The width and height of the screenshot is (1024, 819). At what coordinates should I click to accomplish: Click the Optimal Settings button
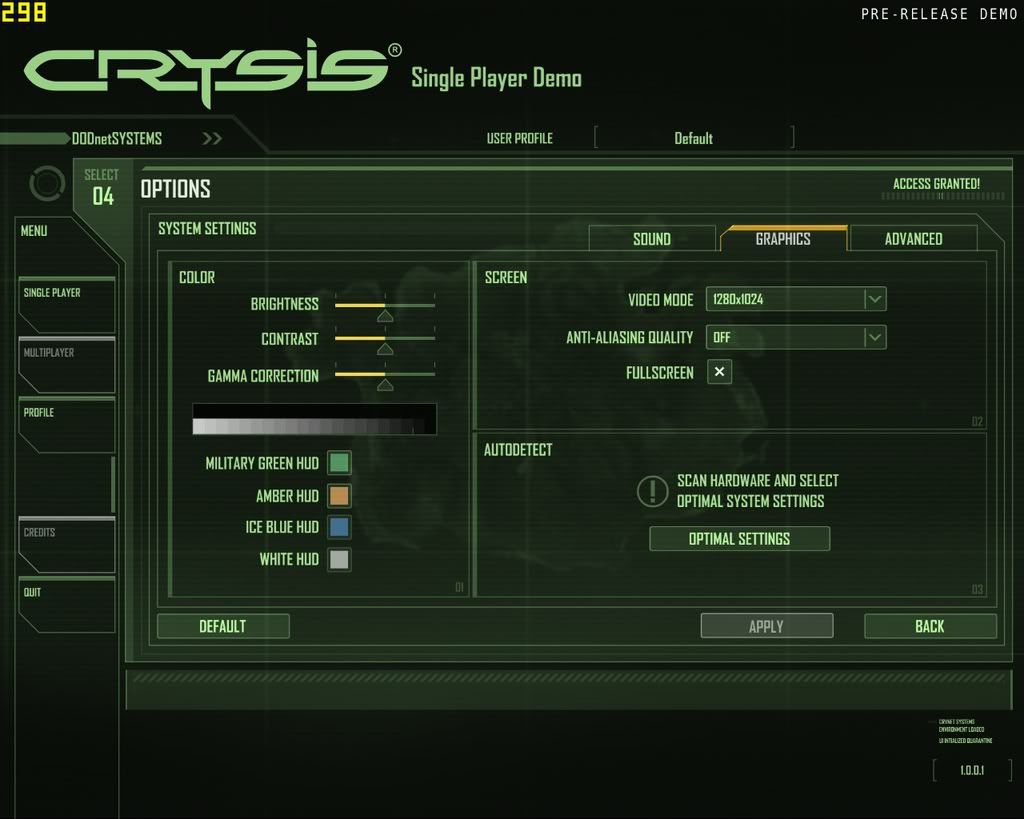(739, 539)
